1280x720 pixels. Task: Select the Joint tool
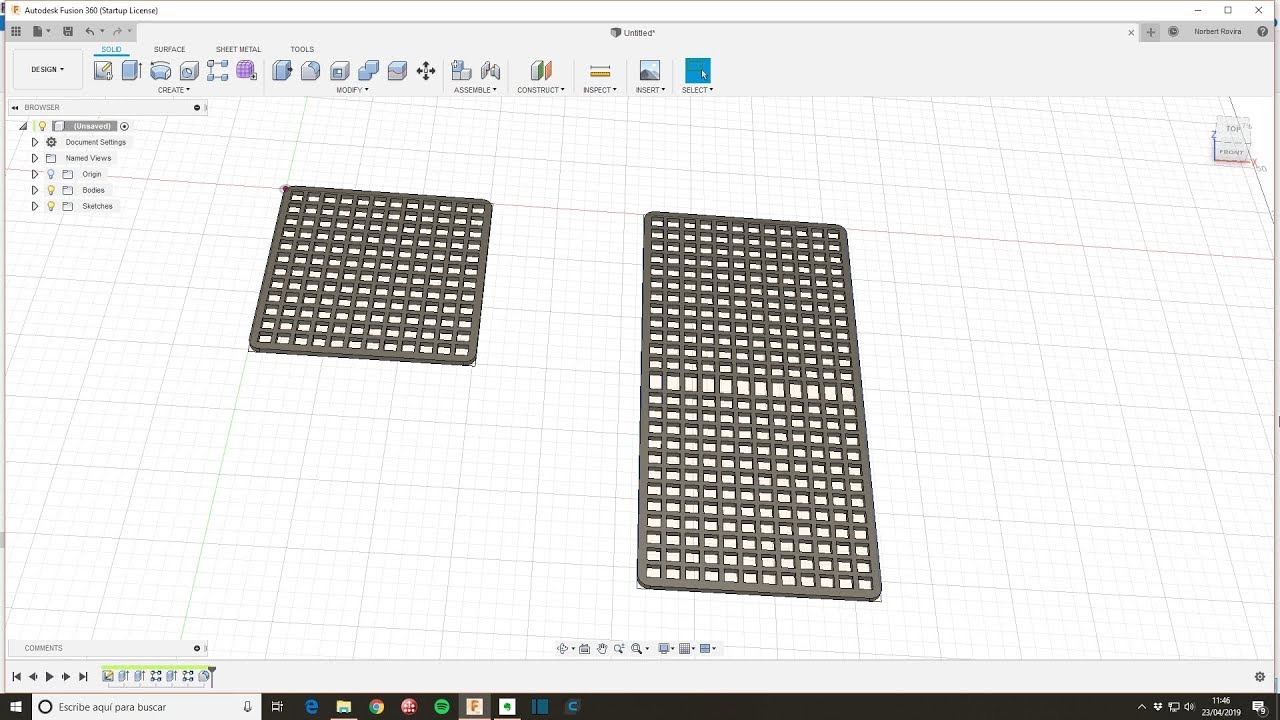click(490, 70)
